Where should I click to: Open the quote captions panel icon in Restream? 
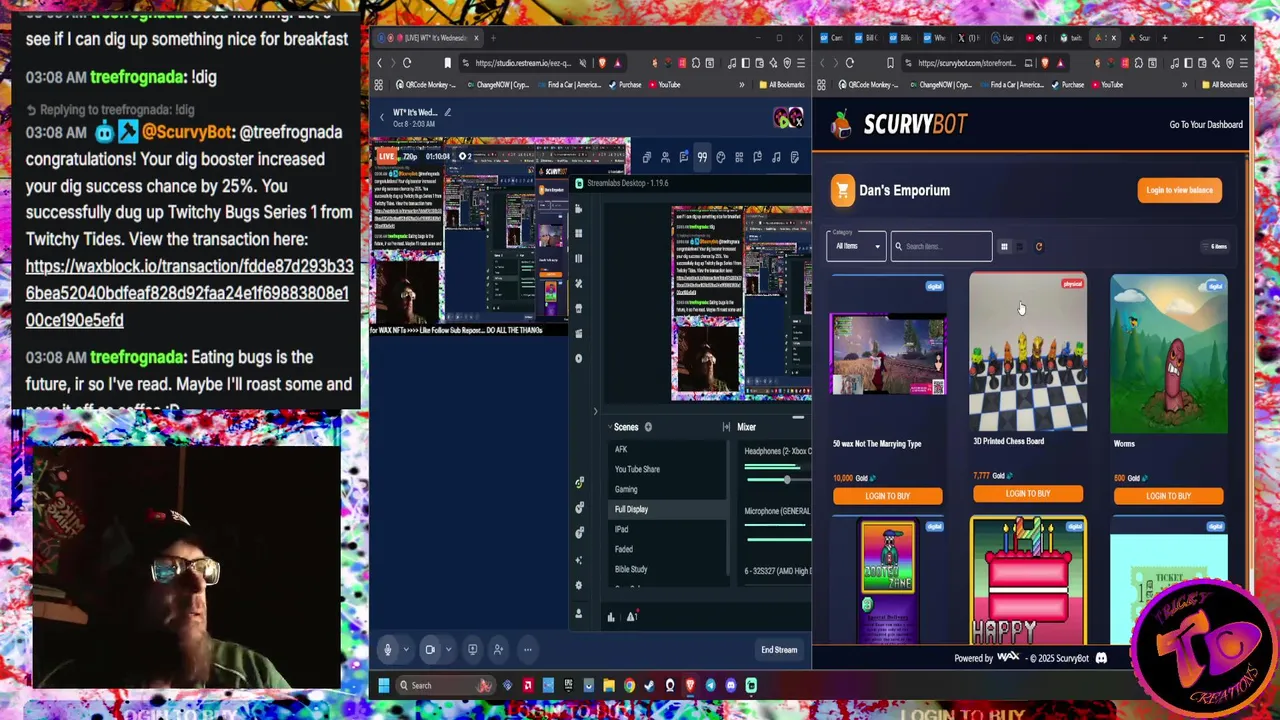pyautogui.click(x=702, y=157)
